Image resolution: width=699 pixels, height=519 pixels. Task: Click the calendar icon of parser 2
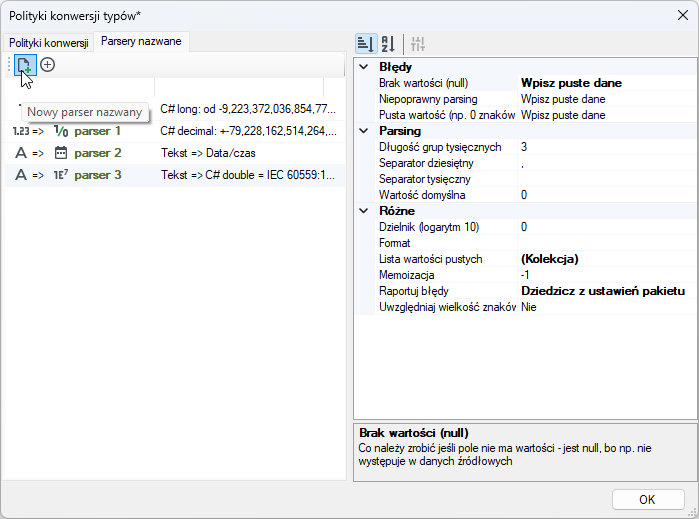61,153
